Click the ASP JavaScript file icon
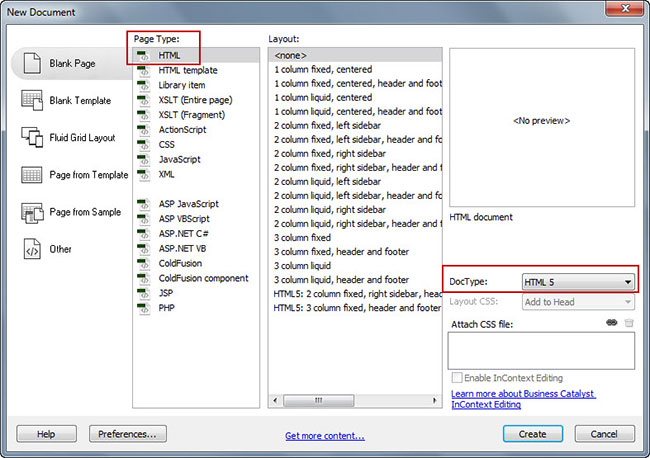The width and height of the screenshot is (650, 458). coord(143,204)
